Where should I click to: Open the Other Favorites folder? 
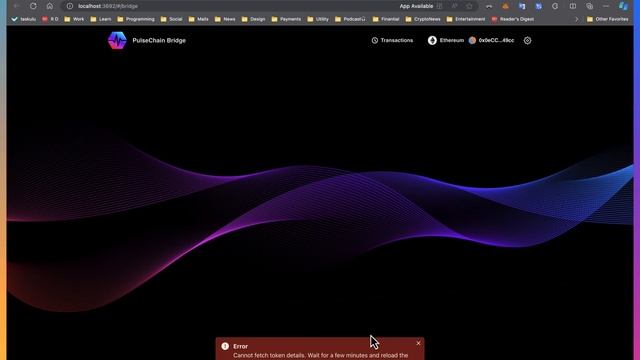[607, 19]
